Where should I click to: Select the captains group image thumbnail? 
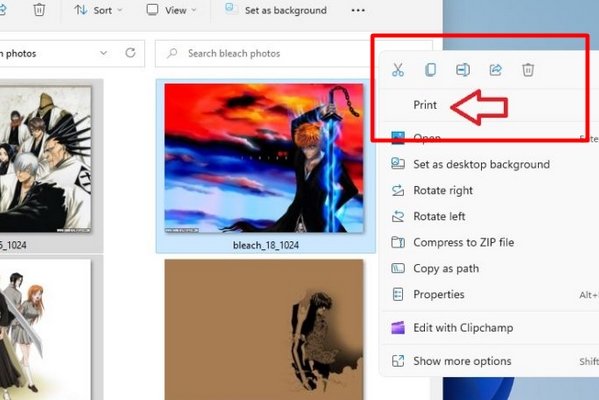[45, 159]
